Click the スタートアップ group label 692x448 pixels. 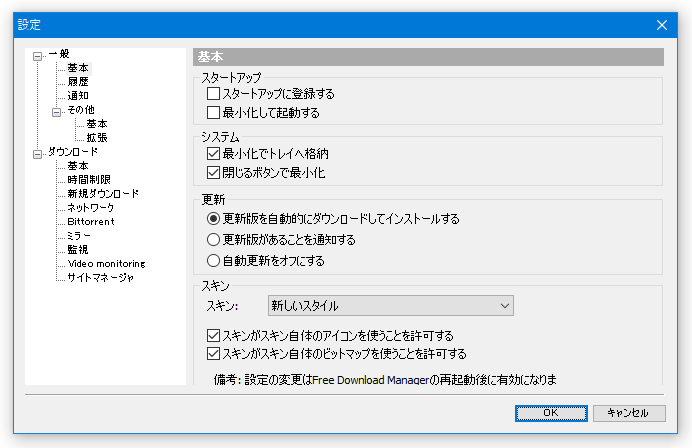click(231, 78)
